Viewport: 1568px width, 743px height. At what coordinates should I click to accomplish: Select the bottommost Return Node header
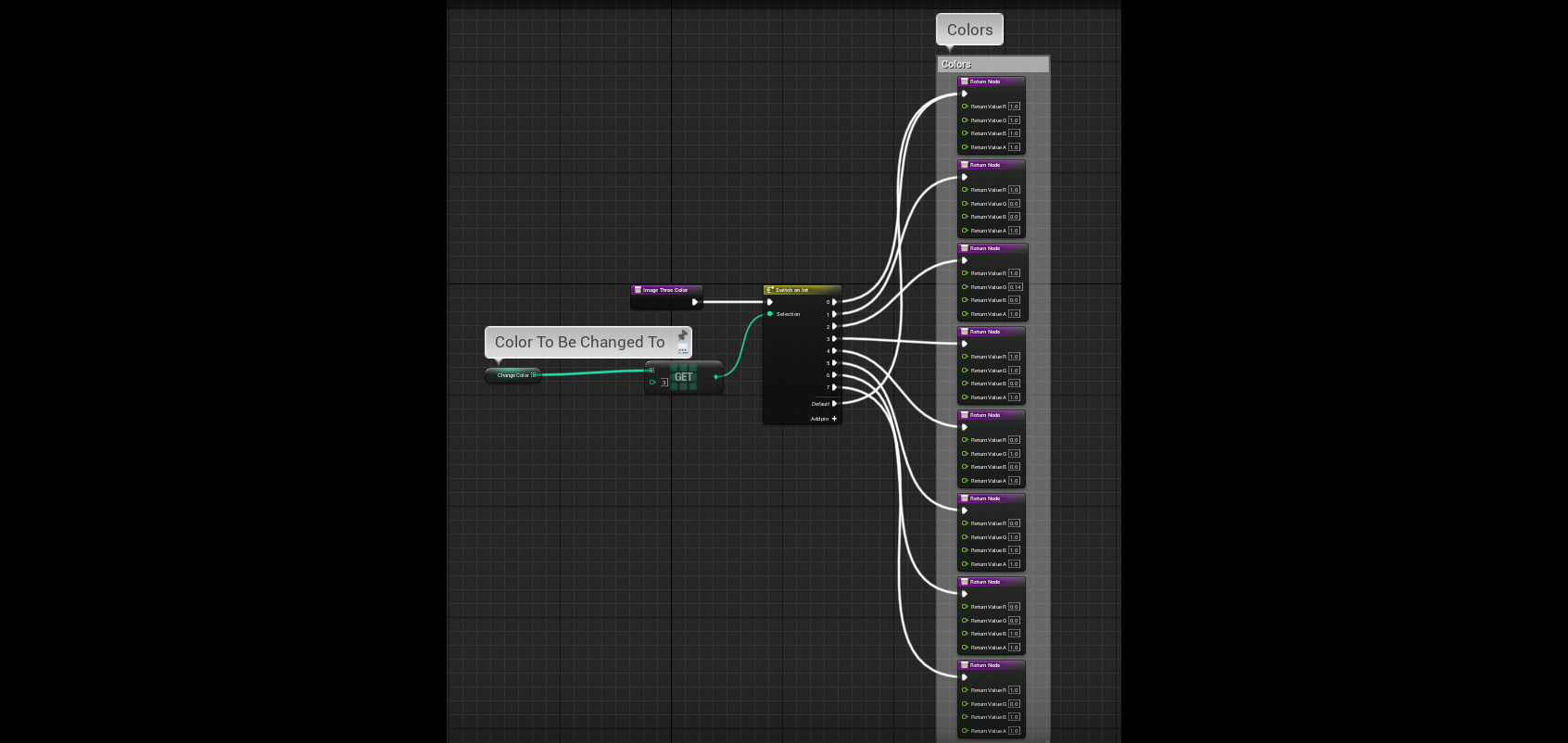[x=992, y=665]
